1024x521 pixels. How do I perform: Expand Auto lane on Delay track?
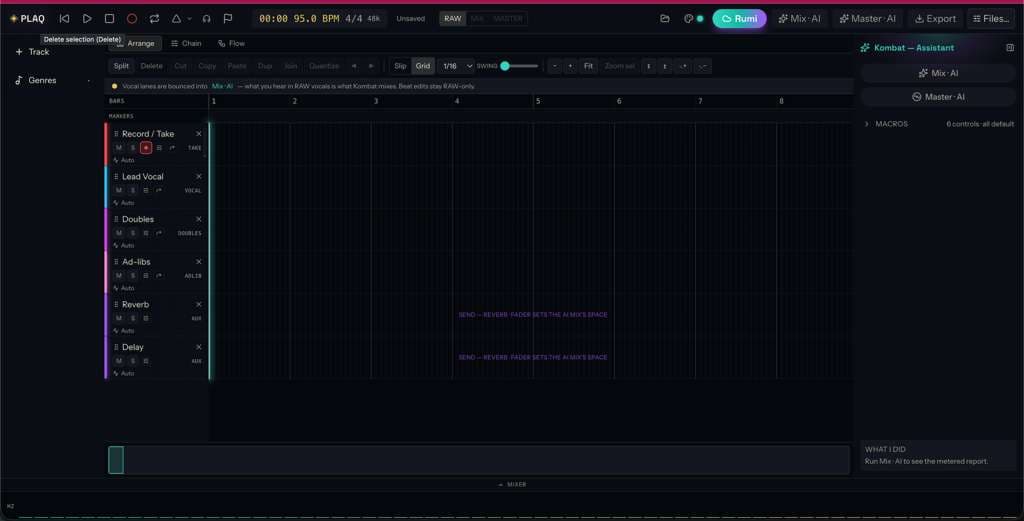pos(124,373)
